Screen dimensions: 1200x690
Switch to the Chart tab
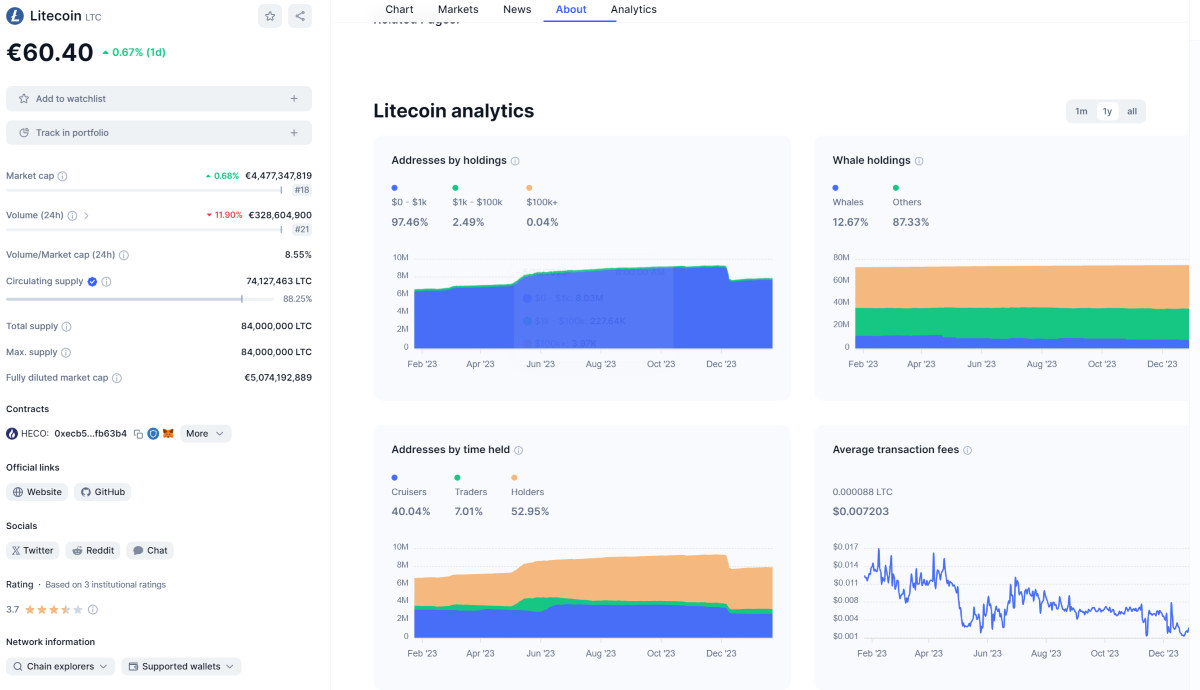[x=399, y=10]
